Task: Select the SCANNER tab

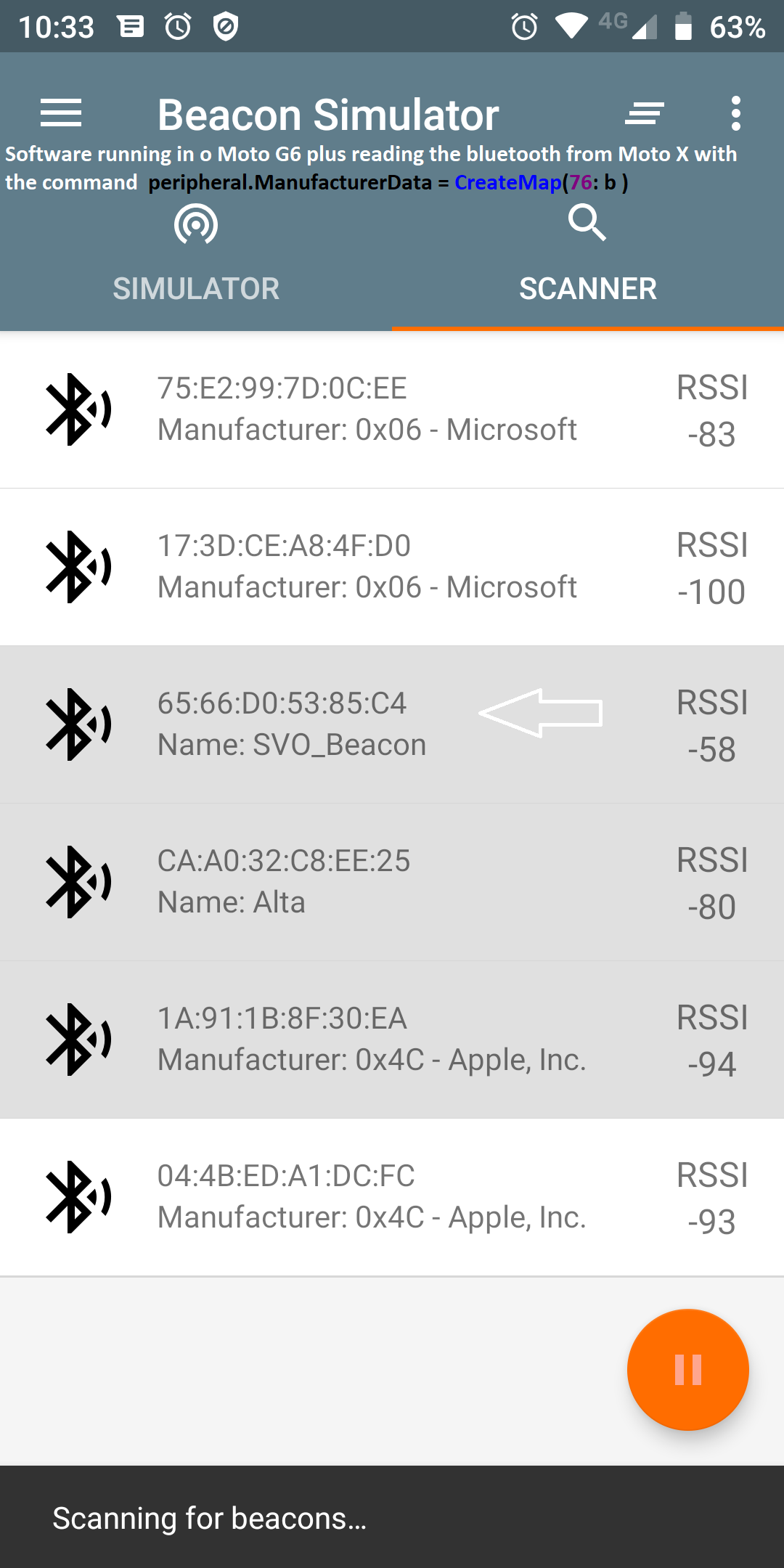Action: click(588, 289)
